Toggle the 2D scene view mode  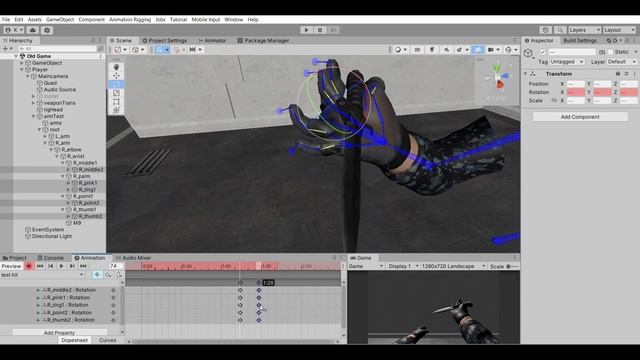[417, 50]
